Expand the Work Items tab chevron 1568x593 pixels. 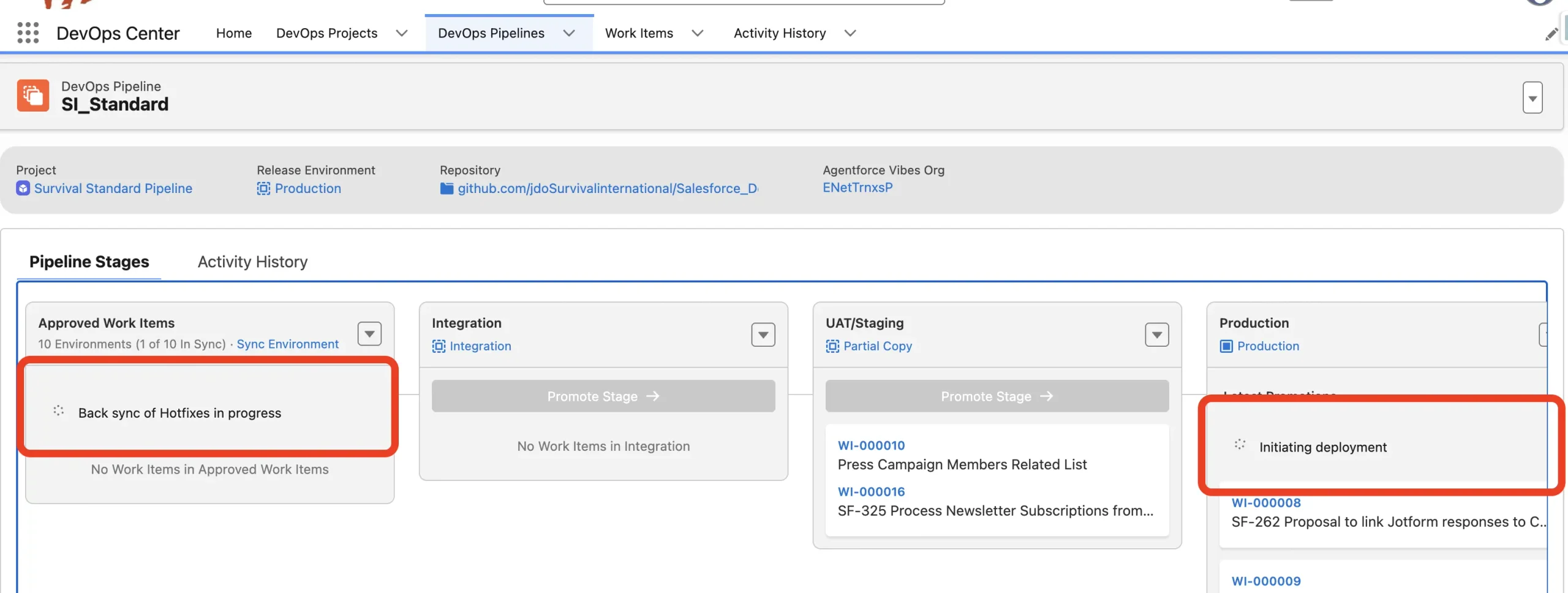pos(698,33)
